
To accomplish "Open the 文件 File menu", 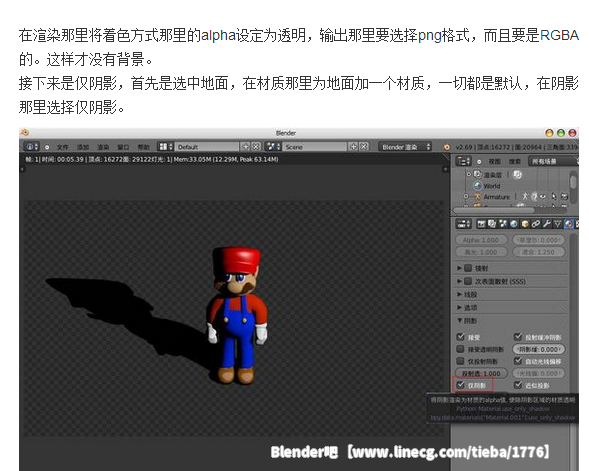I will (63, 147).
